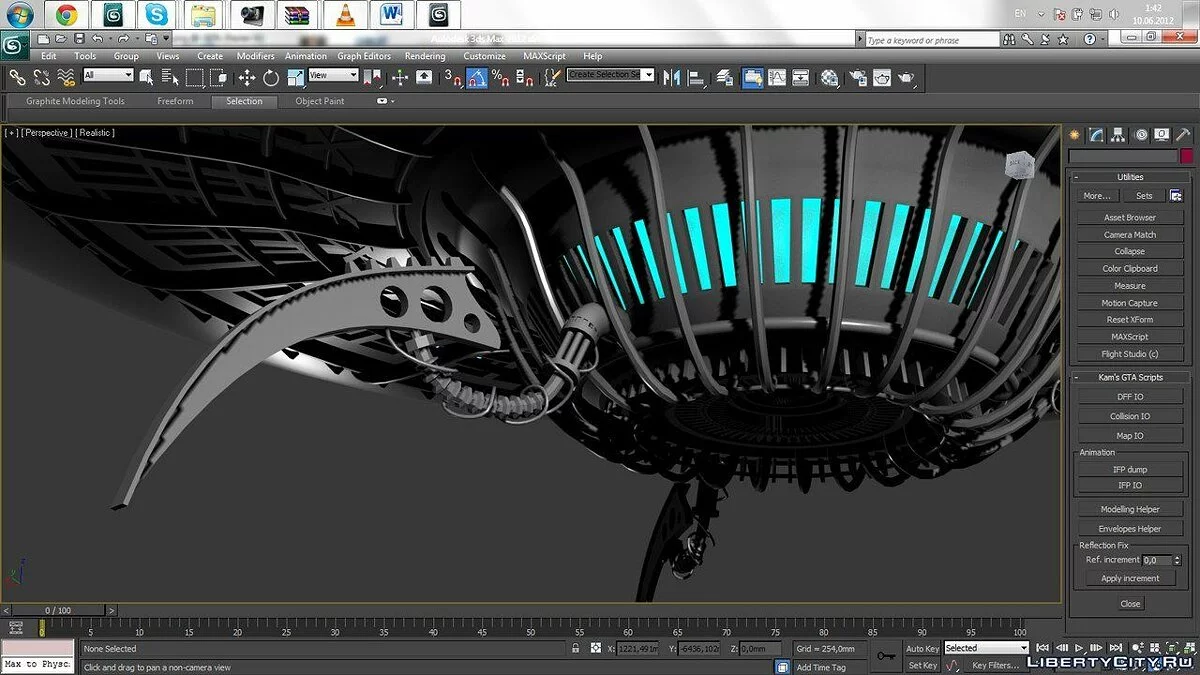Open the Material Editor icon
Image resolution: width=1200 pixels, height=675 pixels.
[x=829, y=78]
